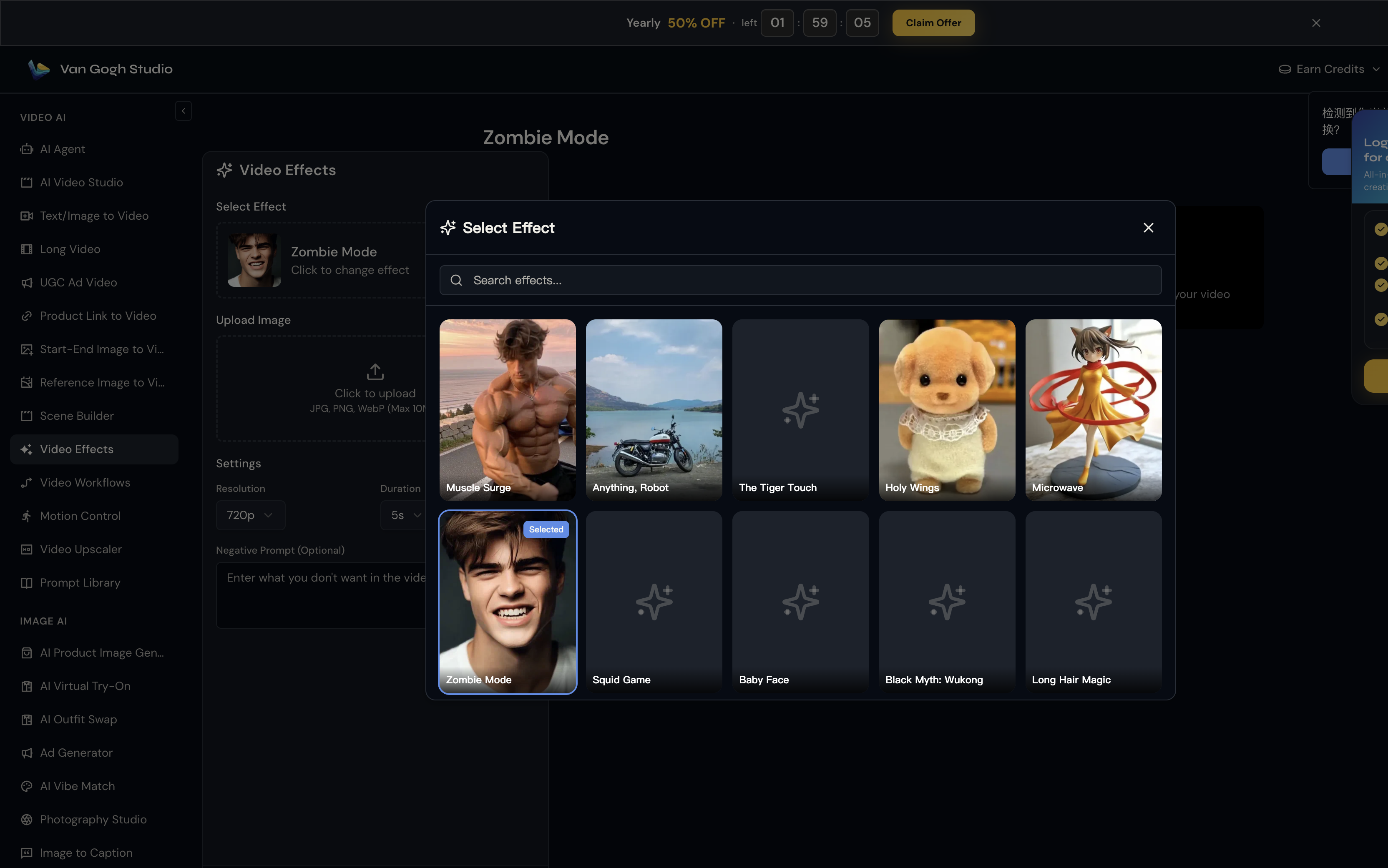Select the Baby Face effect
This screenshot has height=868, width=1388.
pyautogui.click(x=800, y=602)
